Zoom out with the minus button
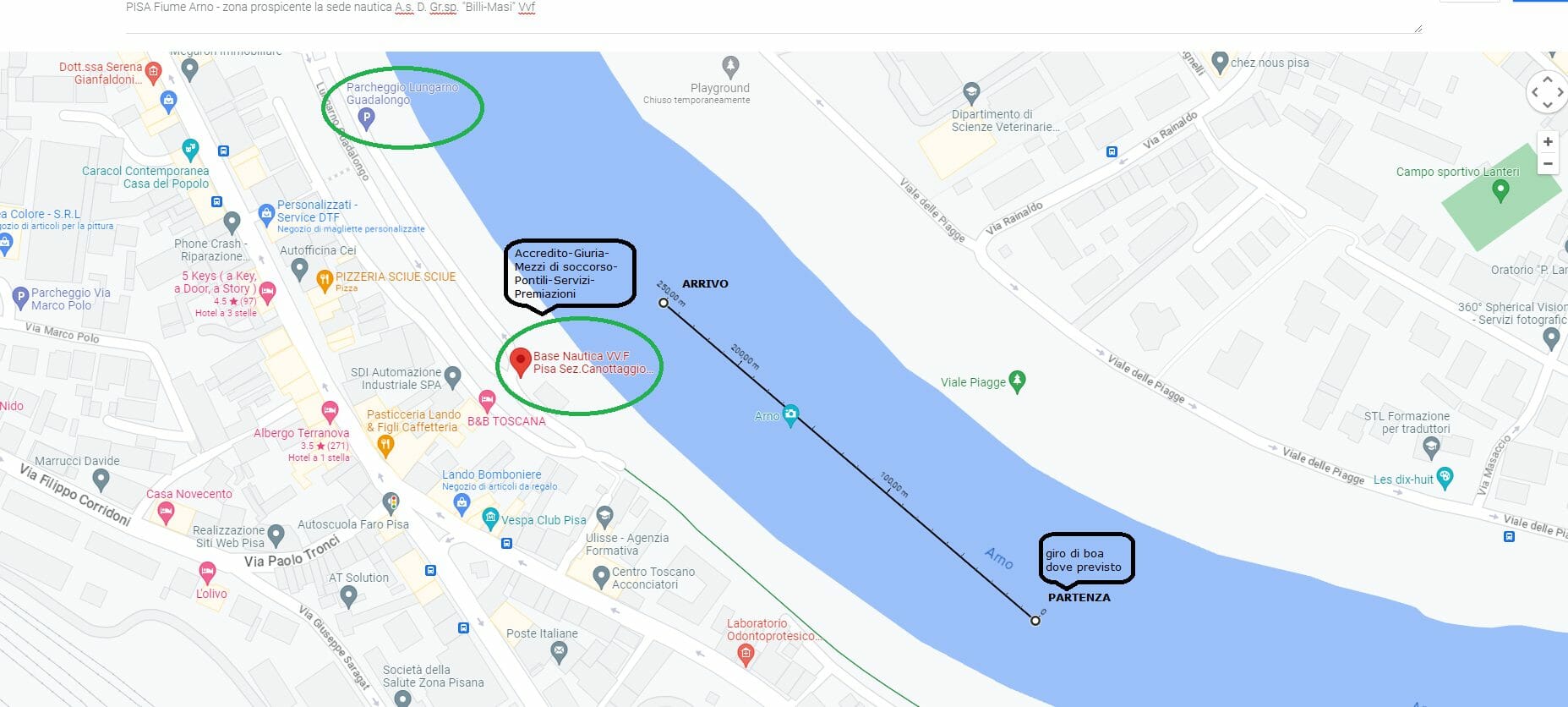This screenshot has width=1568, height=707. (x=1548, y=163)
